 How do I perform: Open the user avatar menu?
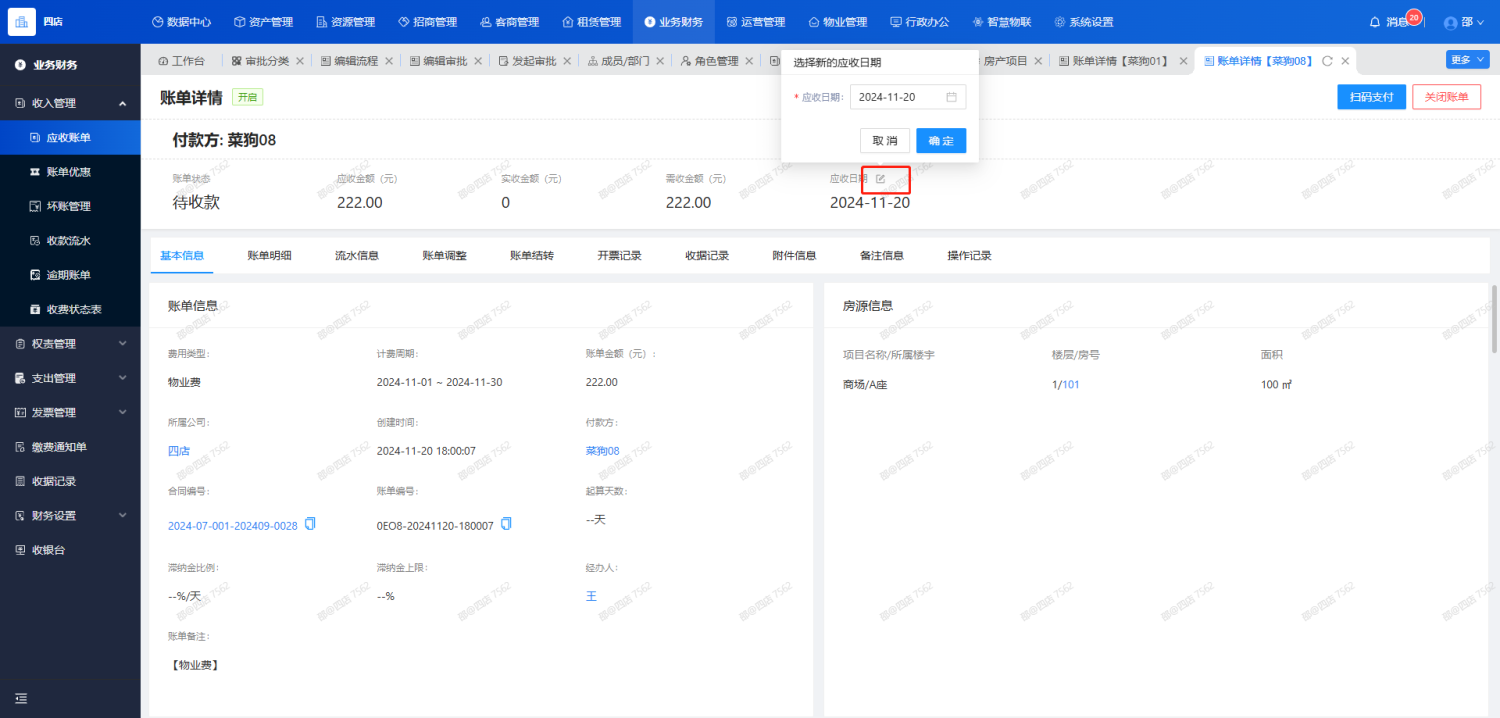[x=1463, y=22]
